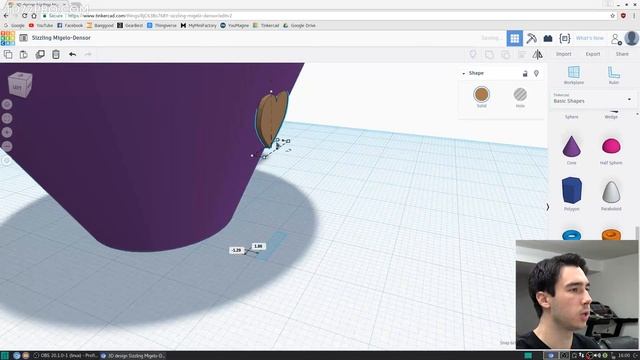The width and height of the screenshot is (640, 360).
Task: Open the Codeblocks braces icon
Action: tap(564, 38)
